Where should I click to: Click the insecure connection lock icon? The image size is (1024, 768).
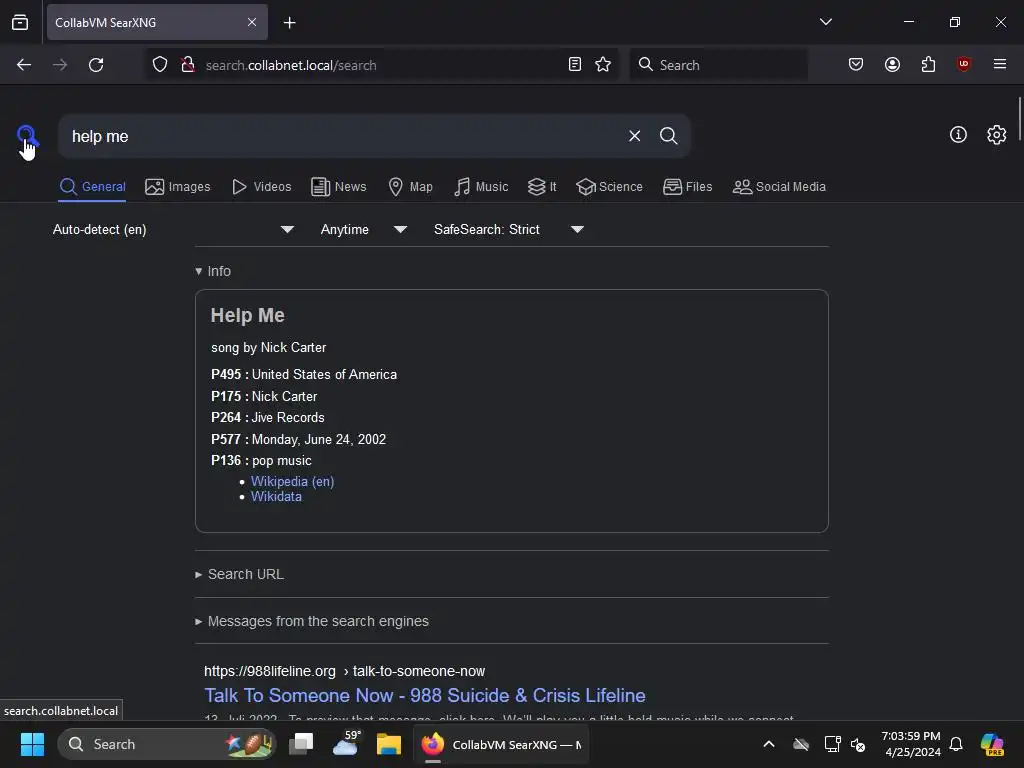(188, 65)
